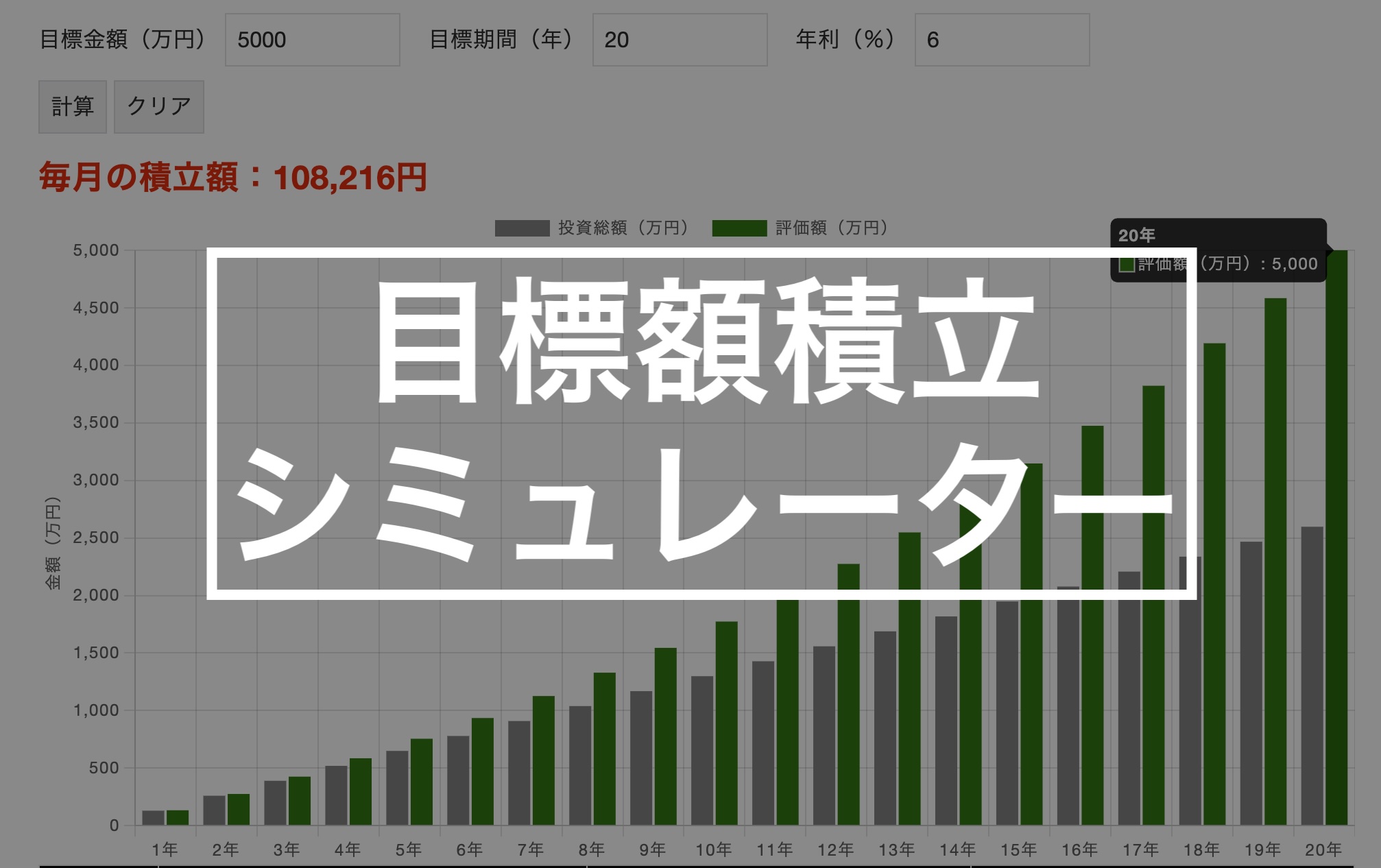Click the gray 投資総額 bar for 1年
Viewport: 1381px width, 868px height.
(x=154, y=818)
